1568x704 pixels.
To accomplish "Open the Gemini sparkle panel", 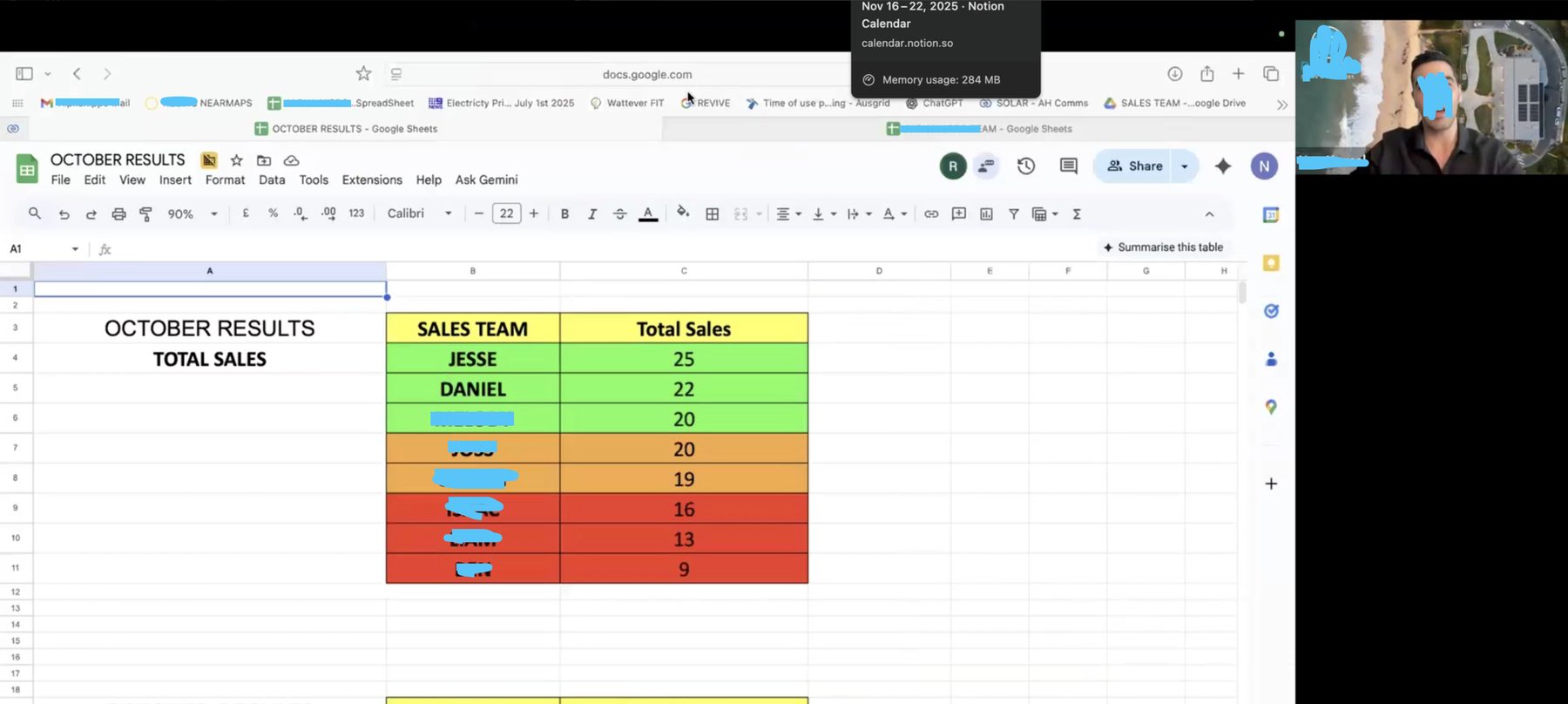I will [x=1223, y=166].
